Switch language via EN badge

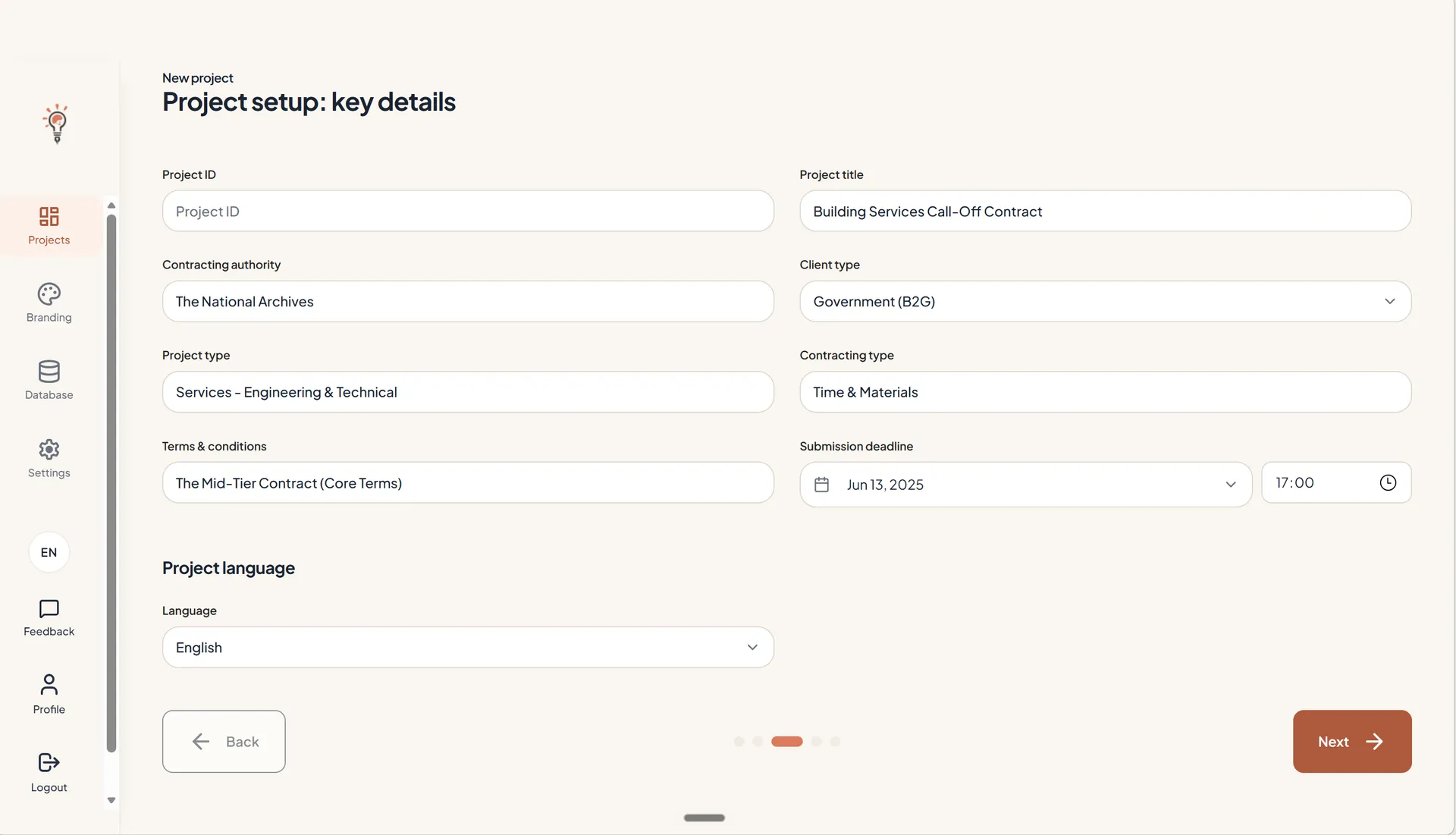[49, 552]
